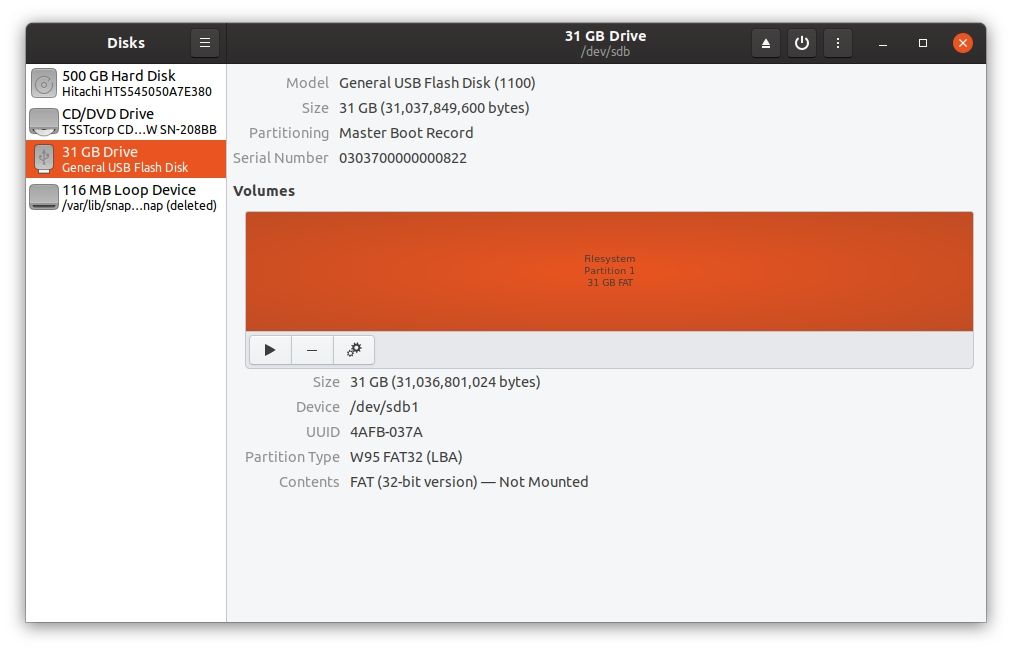Select CD/DVD Drive entry

tap(126, 121)
